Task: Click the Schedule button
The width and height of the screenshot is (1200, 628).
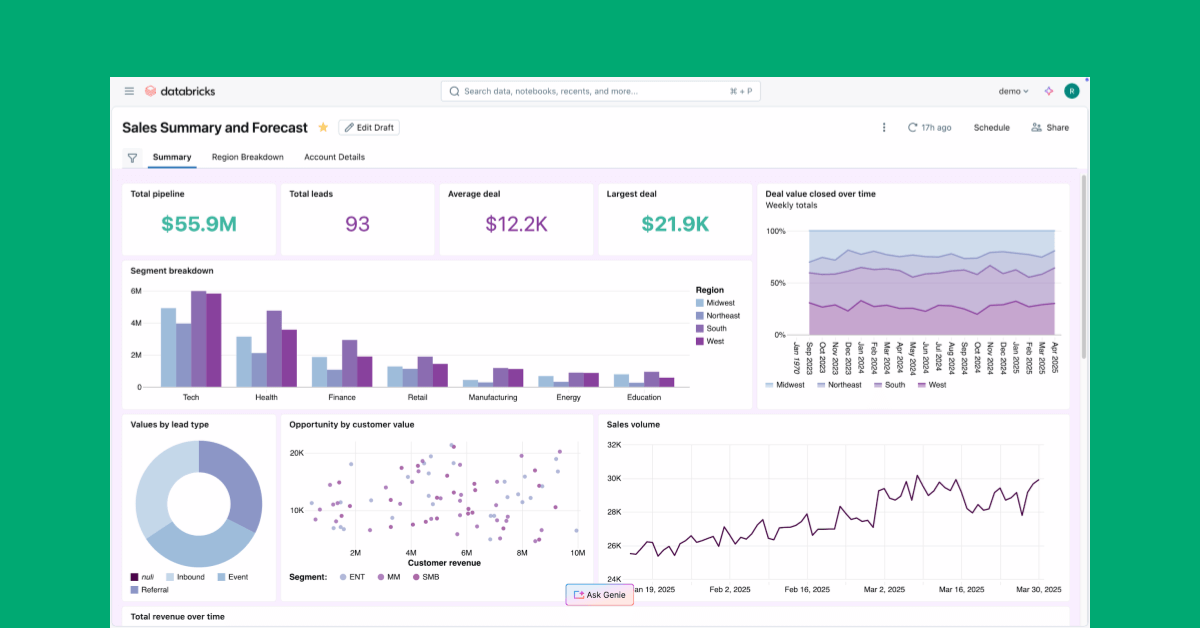Action: [991, 128]
